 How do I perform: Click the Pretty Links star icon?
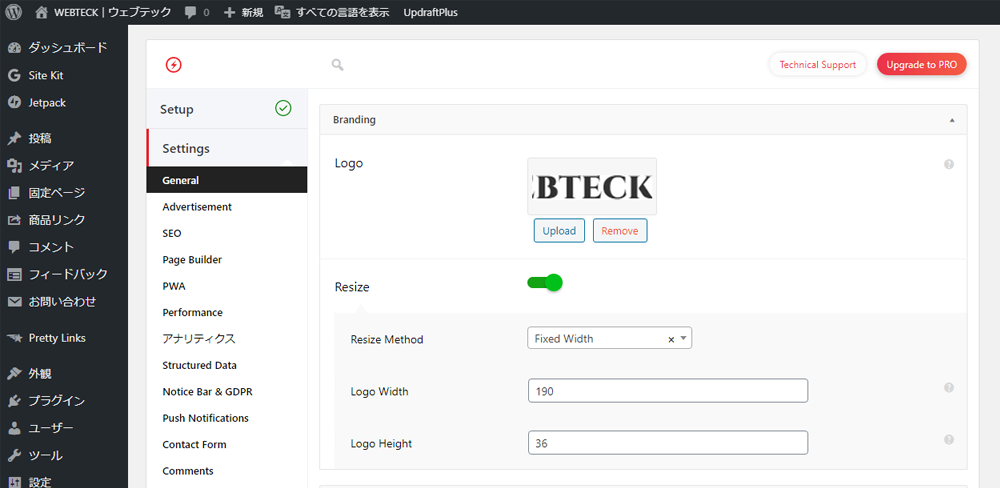(x=14, y=338)
